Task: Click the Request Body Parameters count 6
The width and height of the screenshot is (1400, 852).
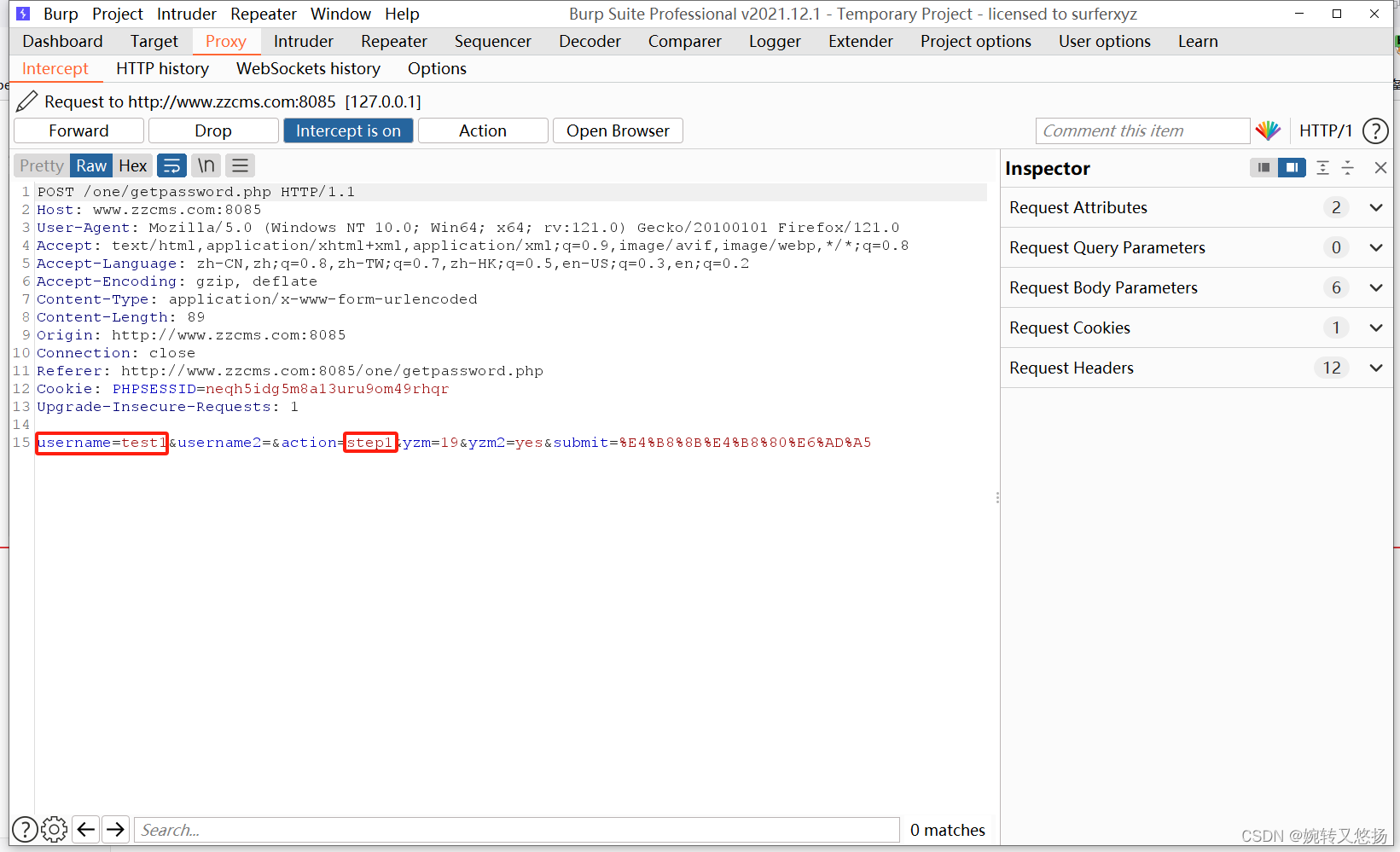Action: [x=1336, y=287]
